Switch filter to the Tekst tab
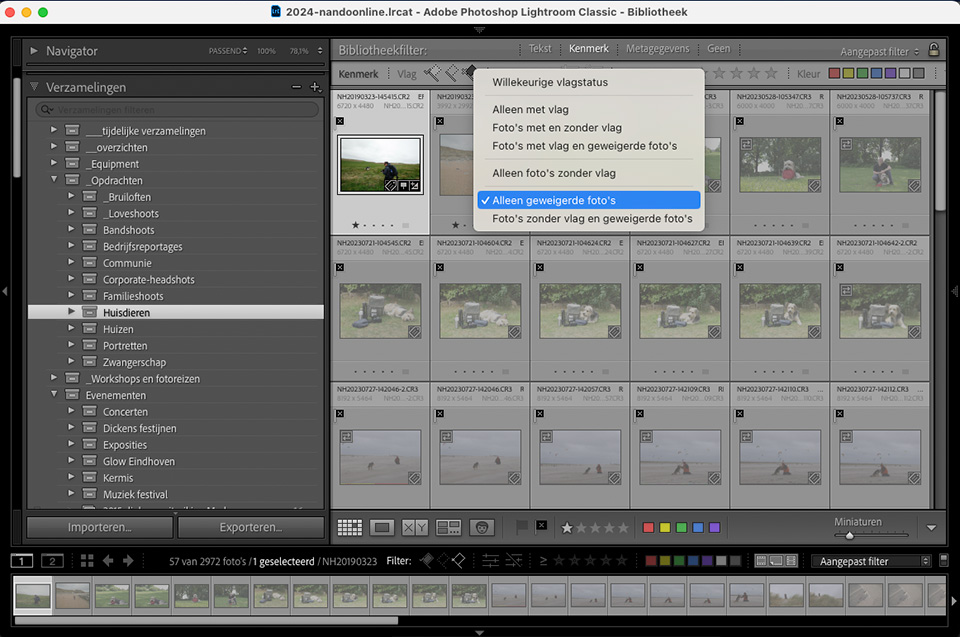 540,48
